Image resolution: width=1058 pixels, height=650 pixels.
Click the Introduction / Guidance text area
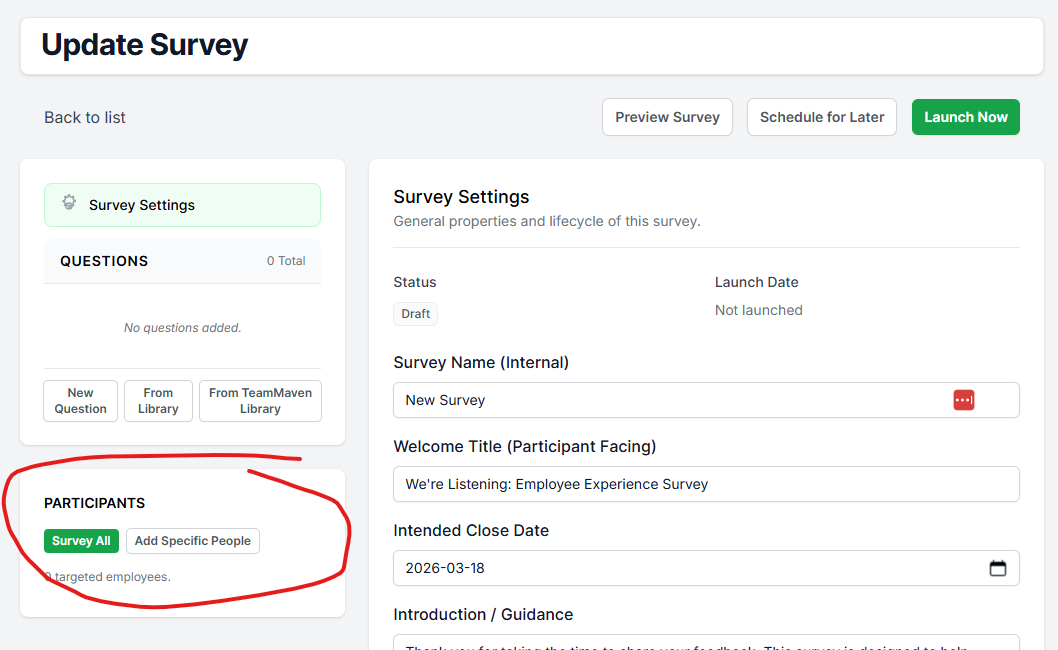pyautogui.click(x=705, y=642)
